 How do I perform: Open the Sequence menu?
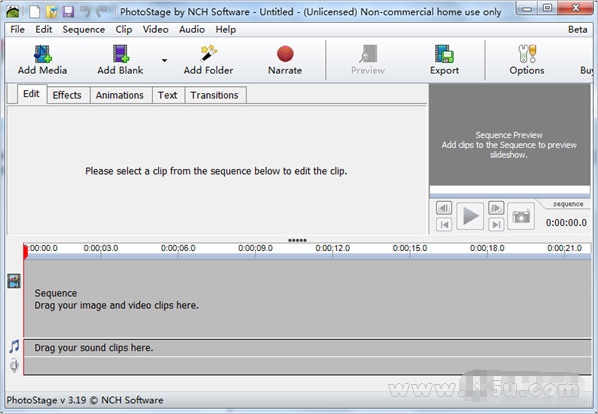[84, 29]
